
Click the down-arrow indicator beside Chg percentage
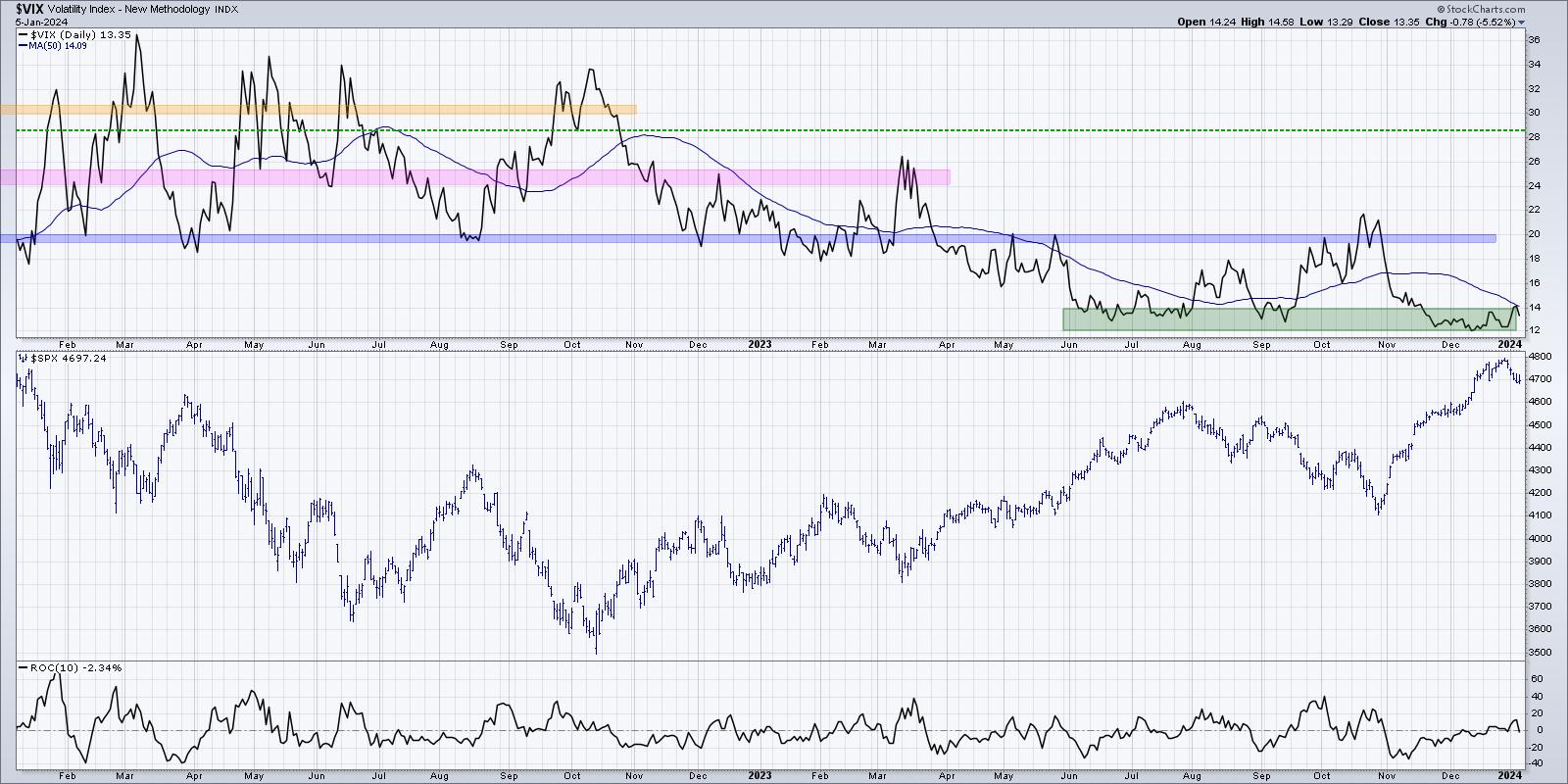(1522, 22)
